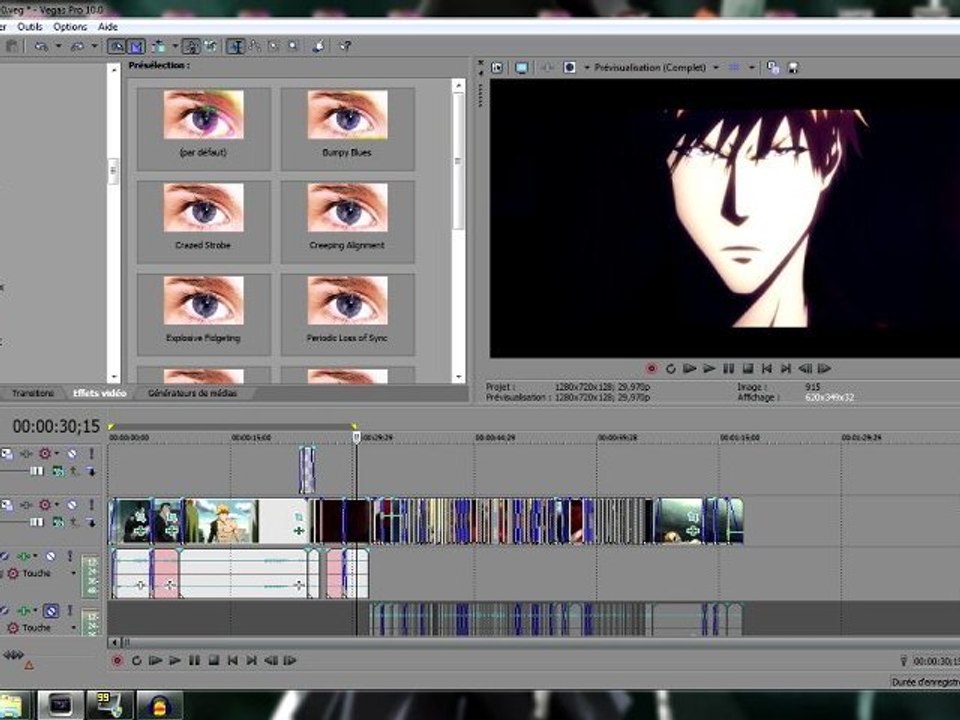960x720 pixels.
Task: Click Copy Snapshot to Clipboard icon
Action: [773, 67]
